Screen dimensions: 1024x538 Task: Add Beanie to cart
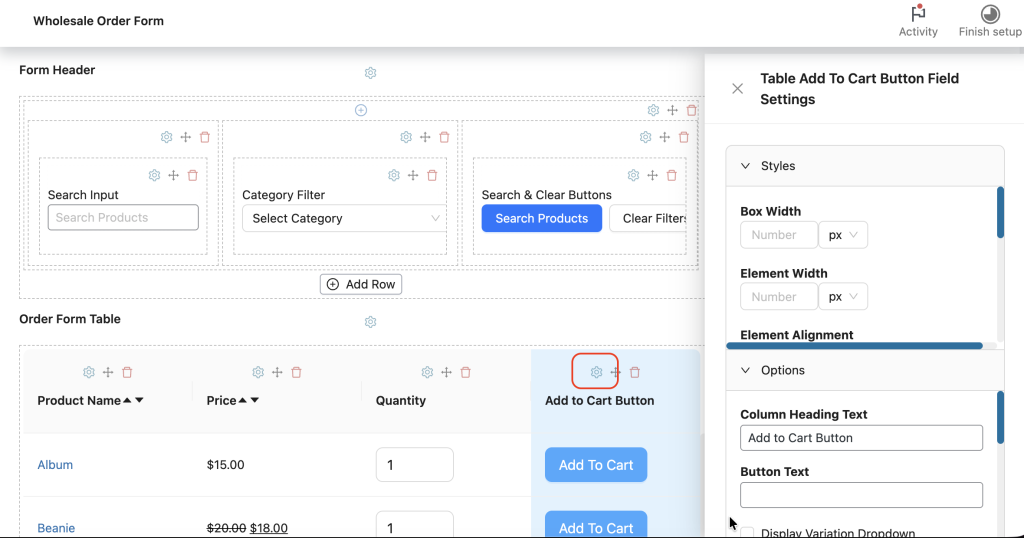point(596,524)
